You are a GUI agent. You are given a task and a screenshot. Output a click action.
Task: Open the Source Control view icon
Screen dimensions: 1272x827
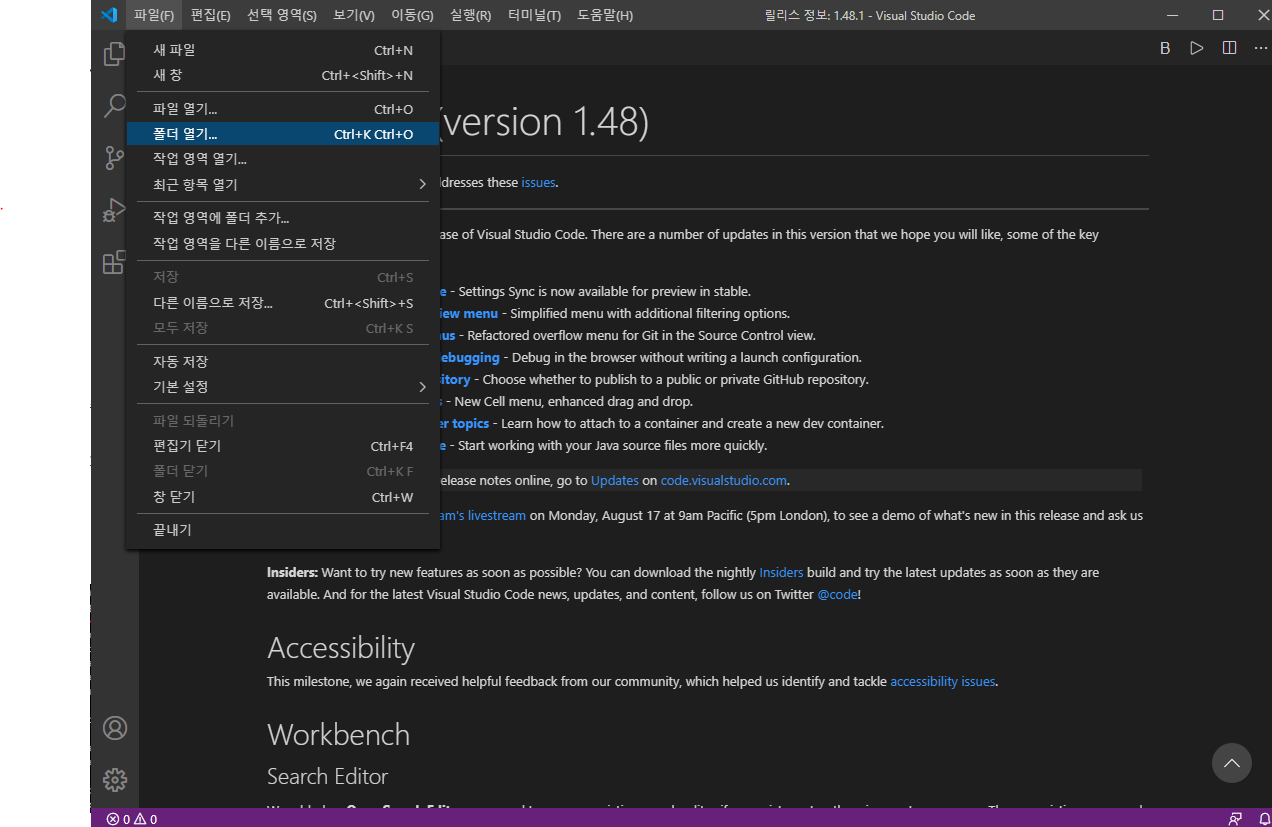pos(114,158)
